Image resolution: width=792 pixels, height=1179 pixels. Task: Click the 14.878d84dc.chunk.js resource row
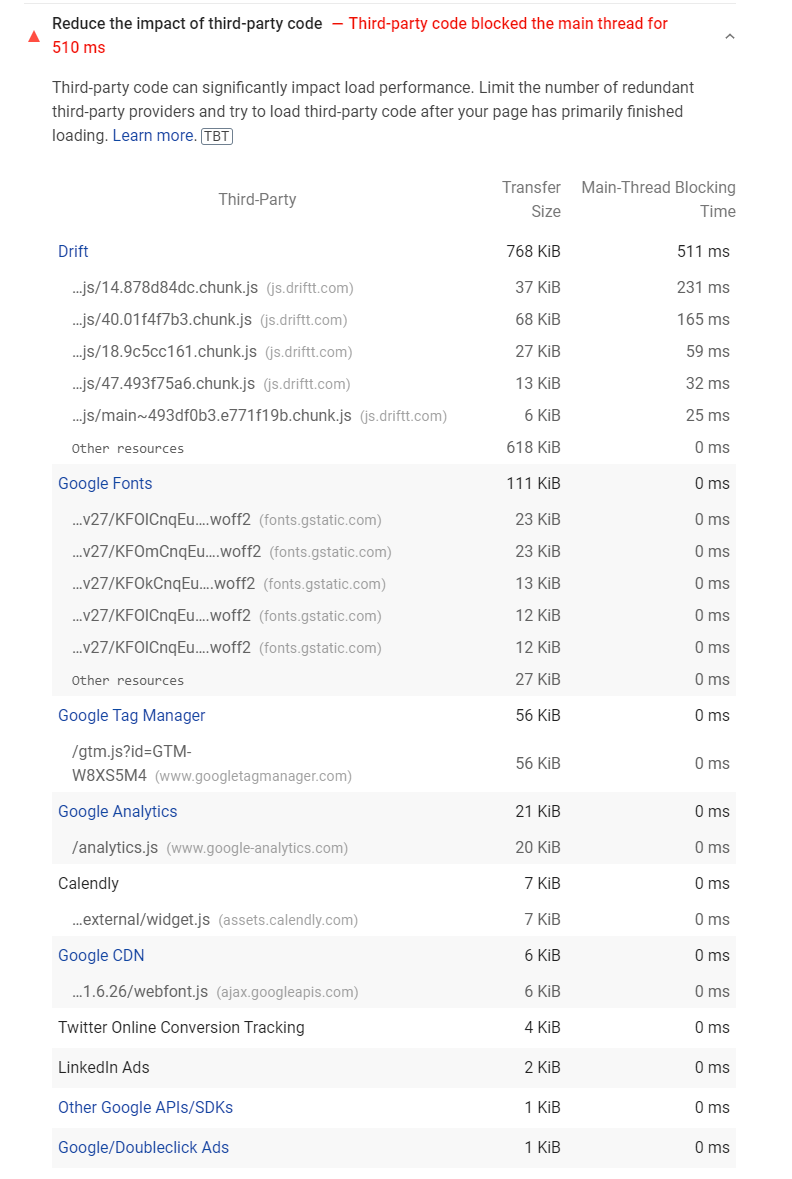tap(393, 288)
